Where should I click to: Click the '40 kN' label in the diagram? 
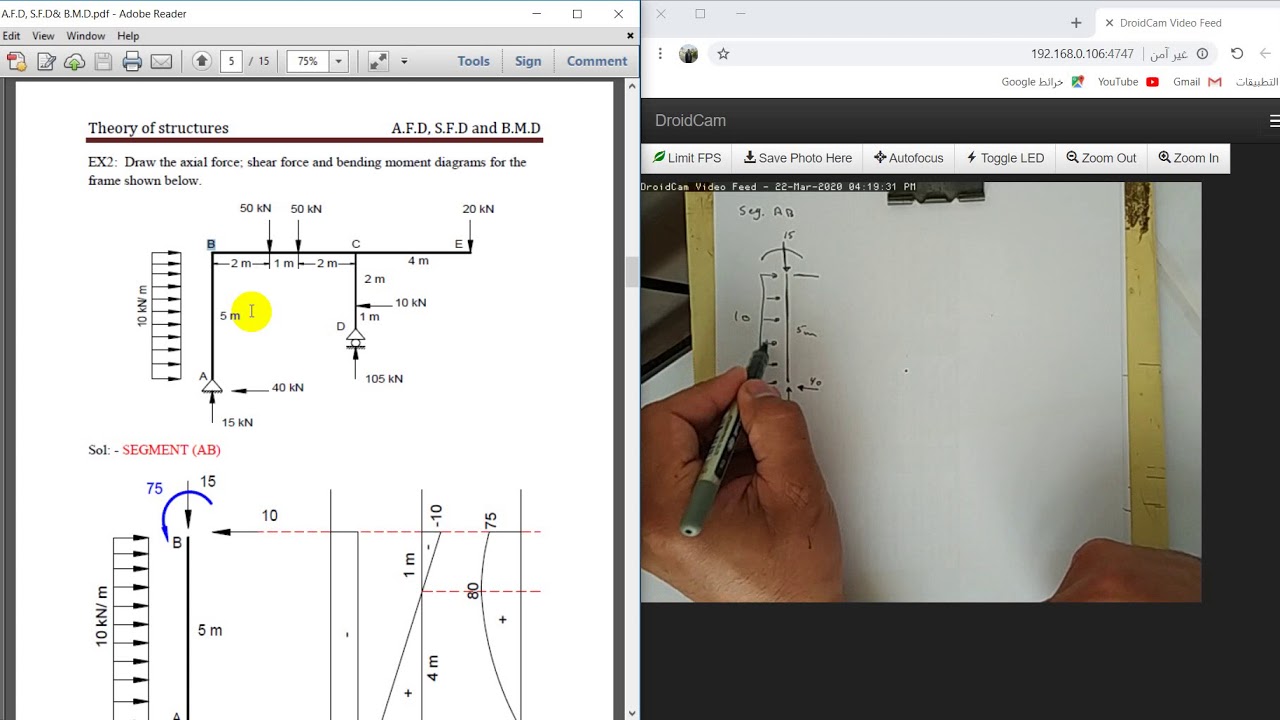[288, 388]
